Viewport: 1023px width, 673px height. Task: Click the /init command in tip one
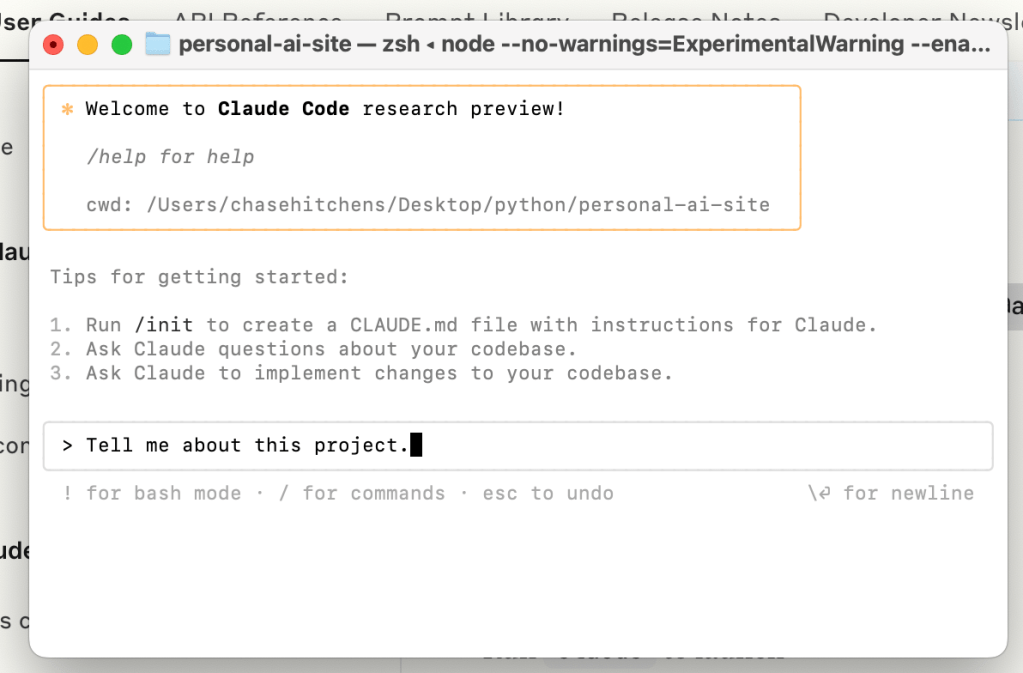coord(163,325)
